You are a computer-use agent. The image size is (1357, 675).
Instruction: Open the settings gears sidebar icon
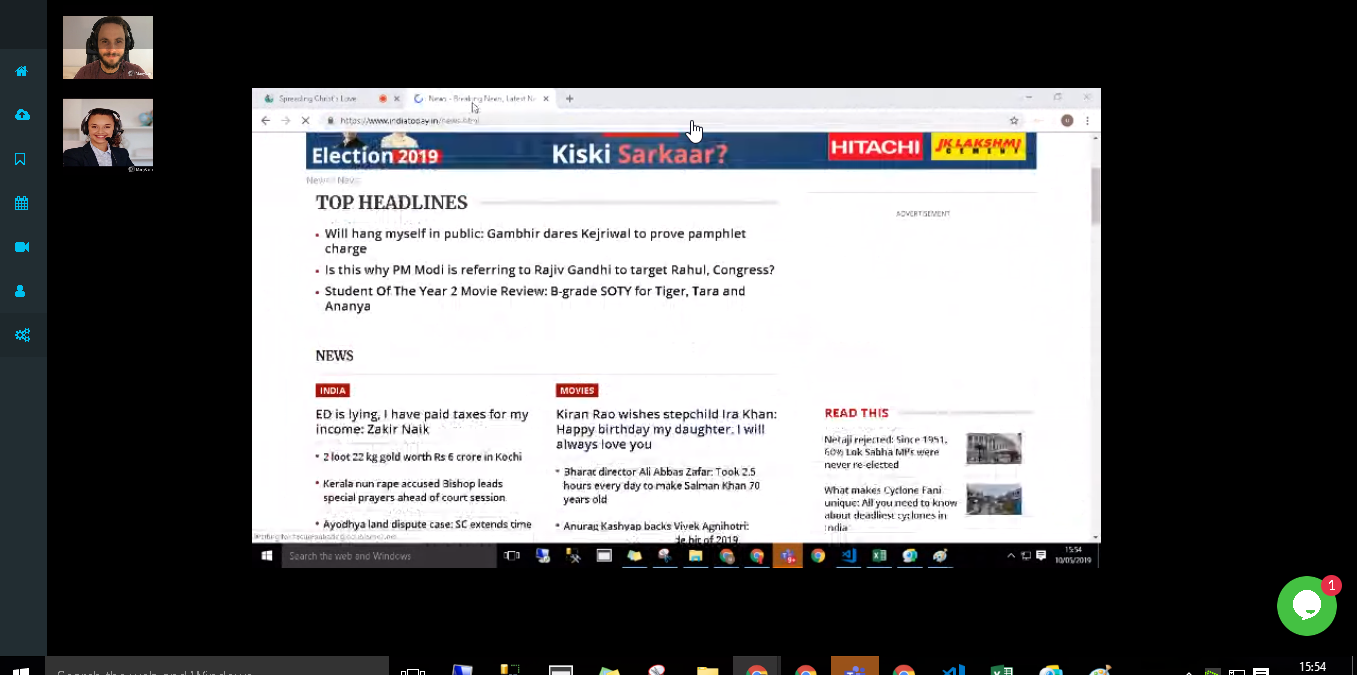21,335
